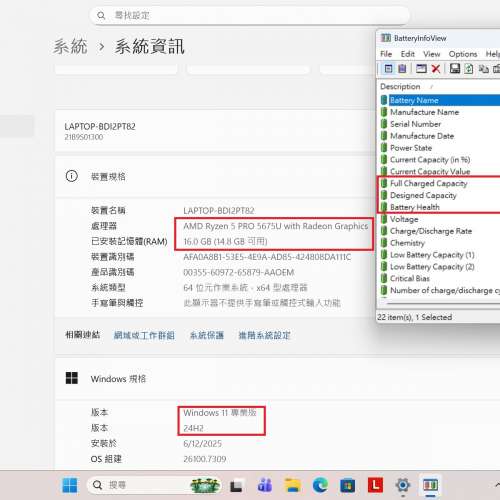
Task: Click the device ID AFA0A8B1-53E5-4E9A value
Action: click(x=267, y=257)
